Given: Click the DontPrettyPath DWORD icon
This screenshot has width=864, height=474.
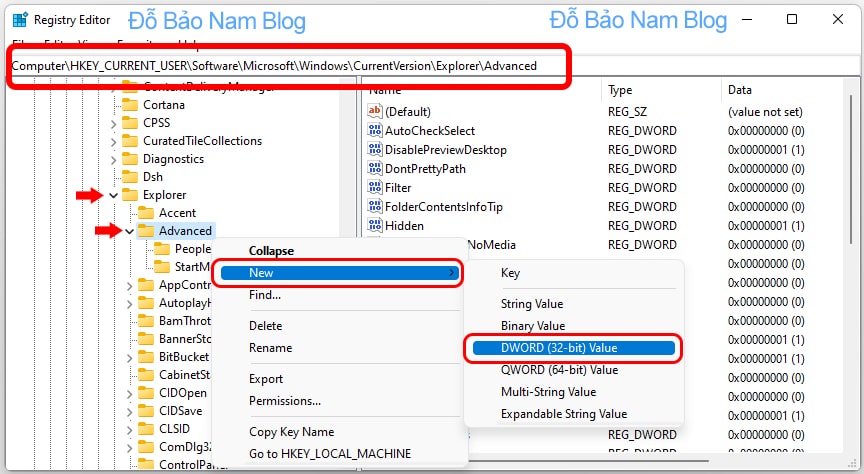Looking at the screenshot, I should click(x=375, y=169).
